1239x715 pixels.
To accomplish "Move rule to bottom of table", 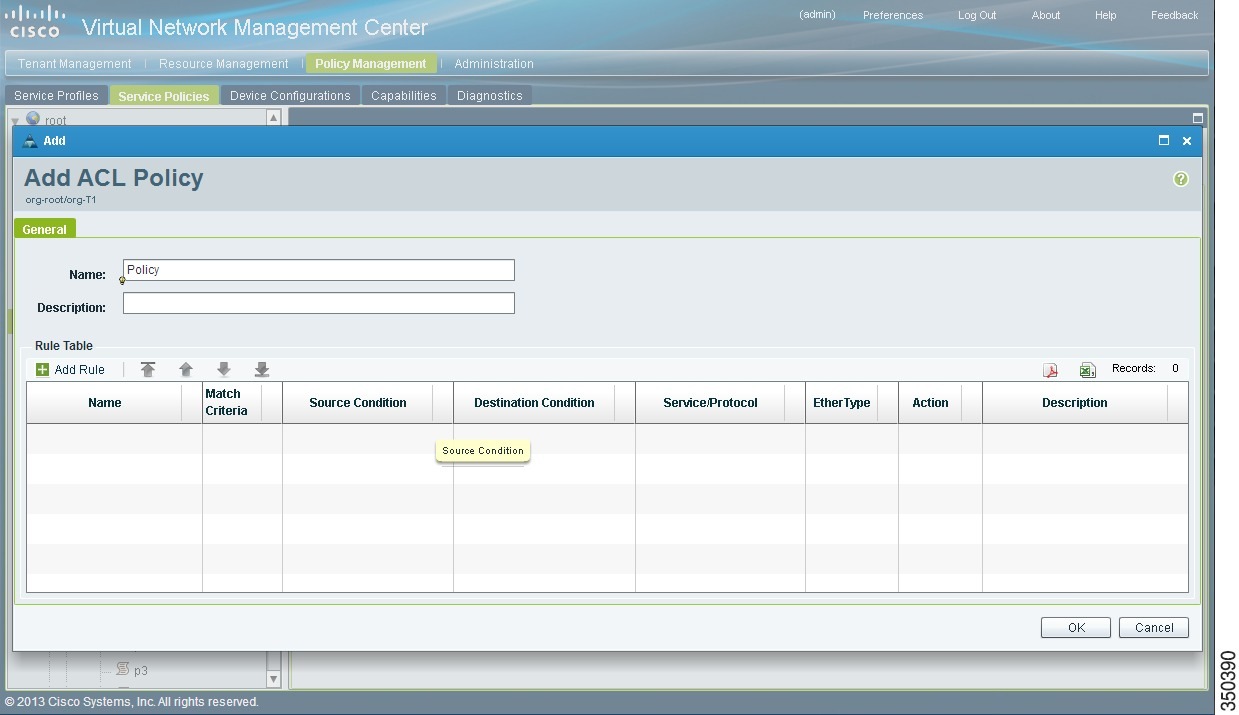I will pos(262,370).
